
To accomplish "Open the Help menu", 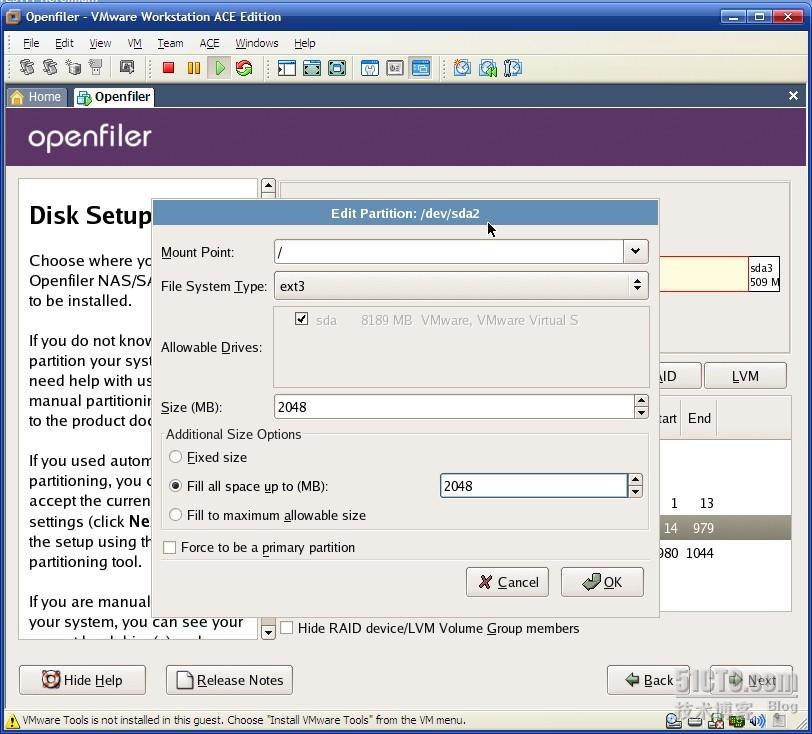I will [x=304, y=43].
